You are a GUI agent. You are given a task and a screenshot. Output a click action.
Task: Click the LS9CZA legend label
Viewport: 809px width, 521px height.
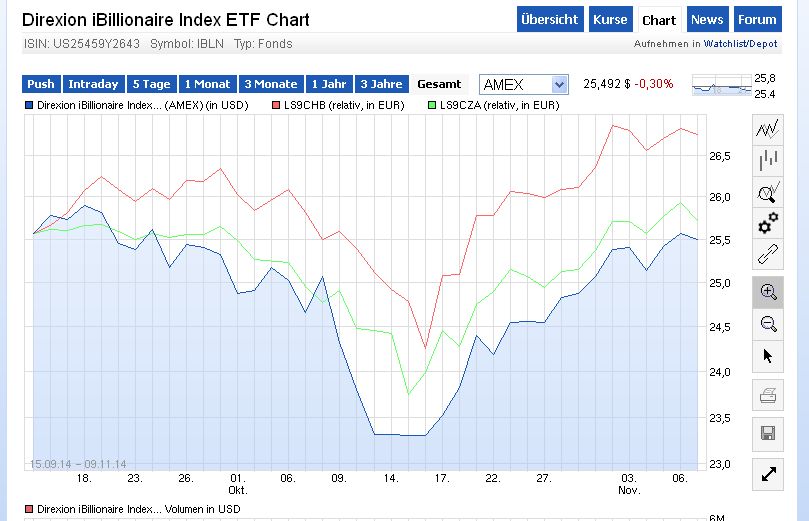coord(499,105)
